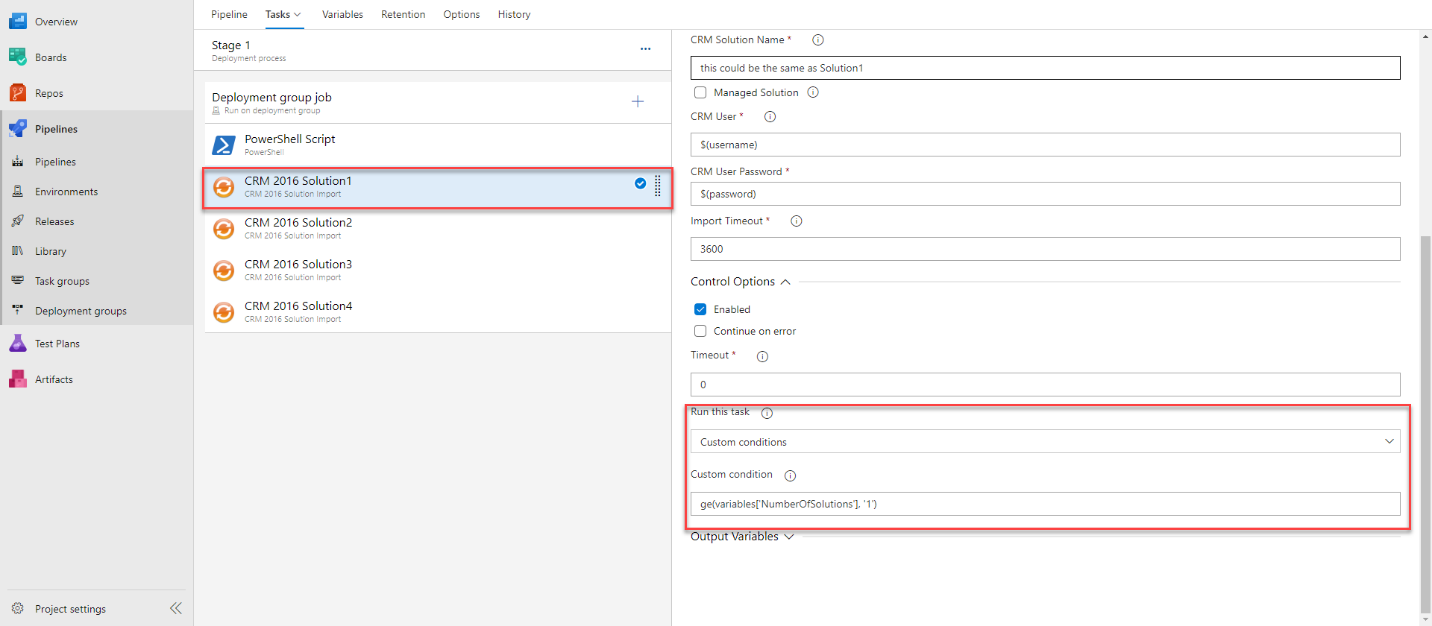The image size is (1432, 626).
Task: Click the CRM Solution Name input field
Action: pyautogui.click(x=1045, y=67)
